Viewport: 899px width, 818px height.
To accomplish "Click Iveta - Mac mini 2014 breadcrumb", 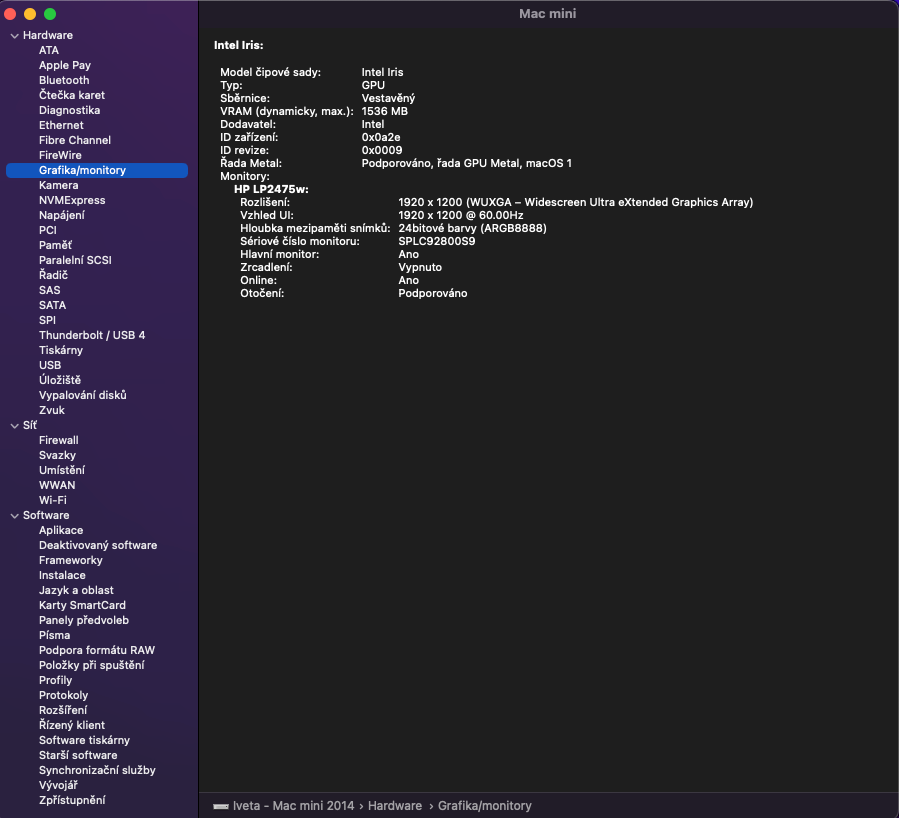I will pyautogui.click(x=294, y=806).
